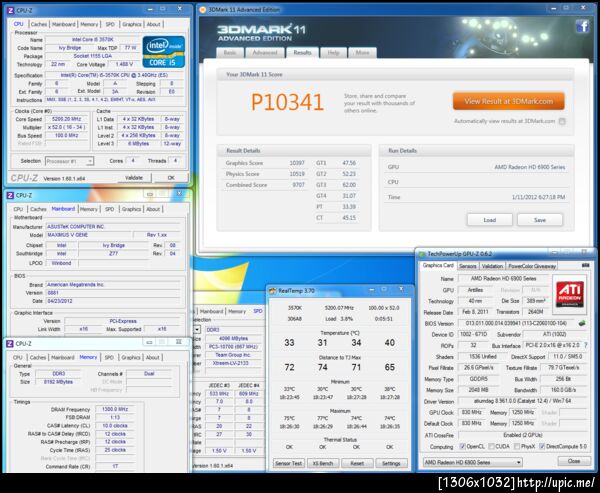Screen dimensions: 600x493
Task: Toggle the PhysX checkbox in GPU-Z
Action: tap(517, 446)
